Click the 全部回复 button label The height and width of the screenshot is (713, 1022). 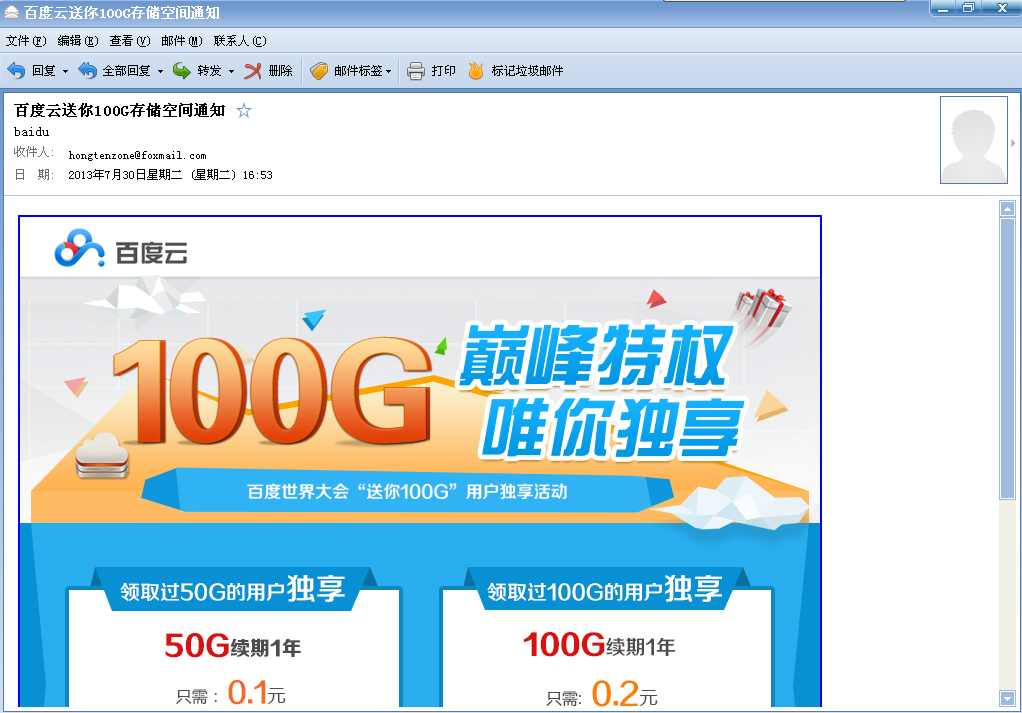tap(126, 70)
